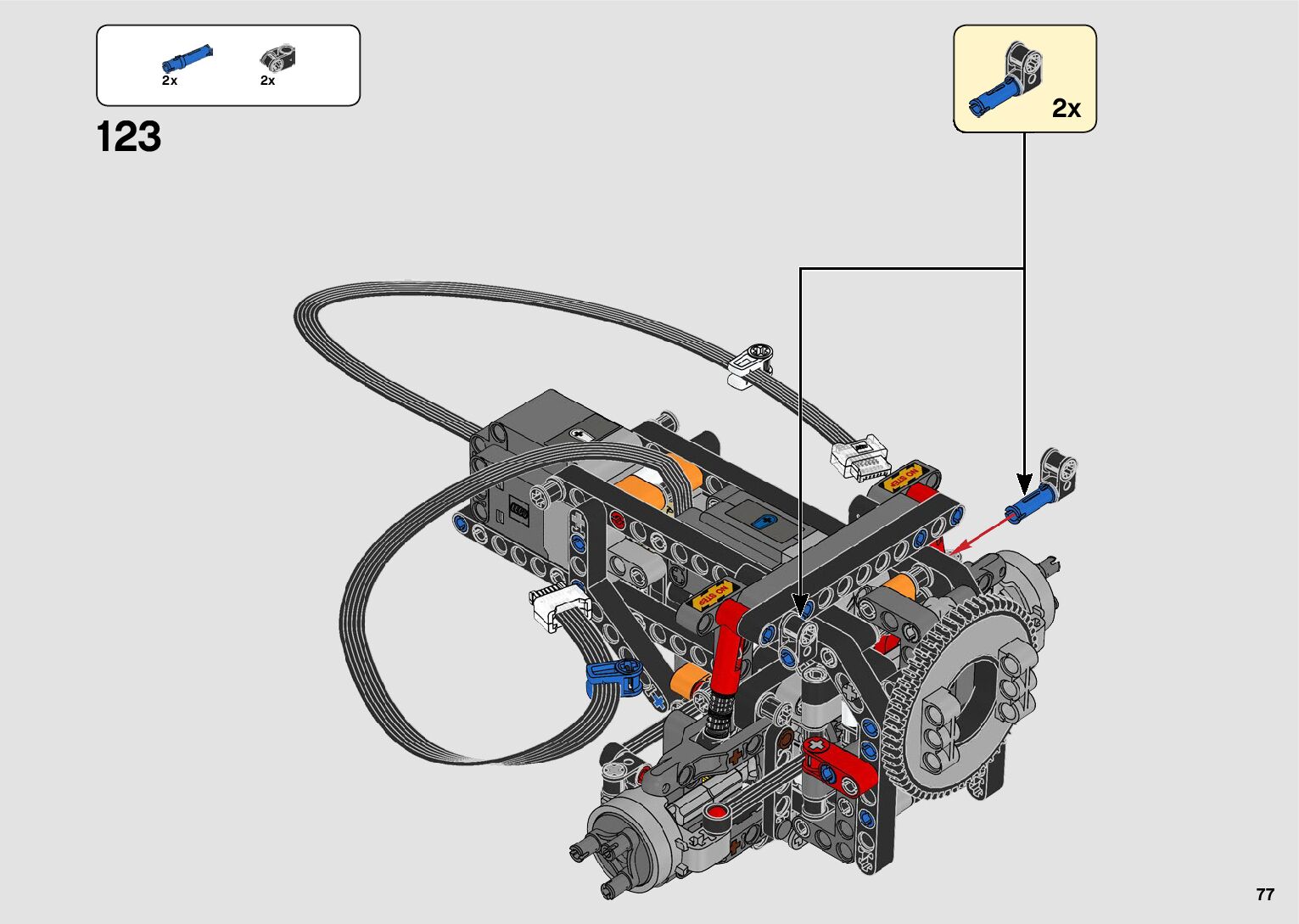The image size is (1299, 924).
Task: Click the white cable plug near the upper NO STEP sticker
Action: 860,458
